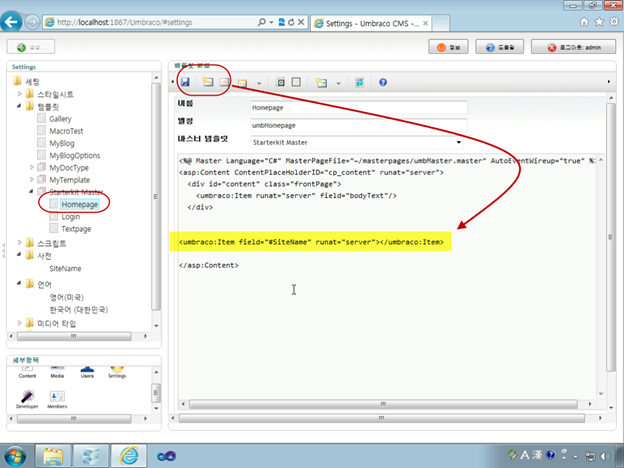Select the Homepage template in tree

coord(80,205)
